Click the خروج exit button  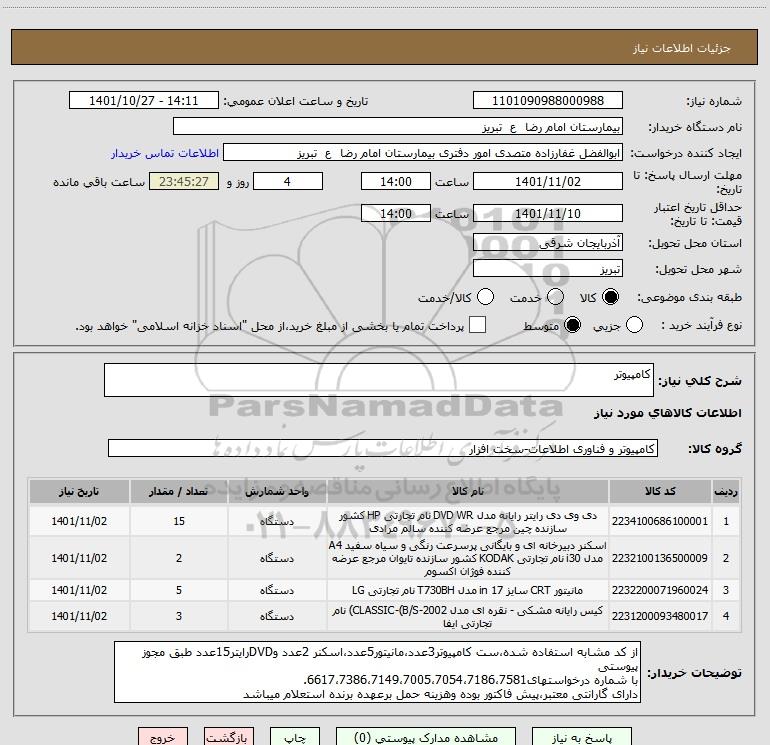point(163,738)
